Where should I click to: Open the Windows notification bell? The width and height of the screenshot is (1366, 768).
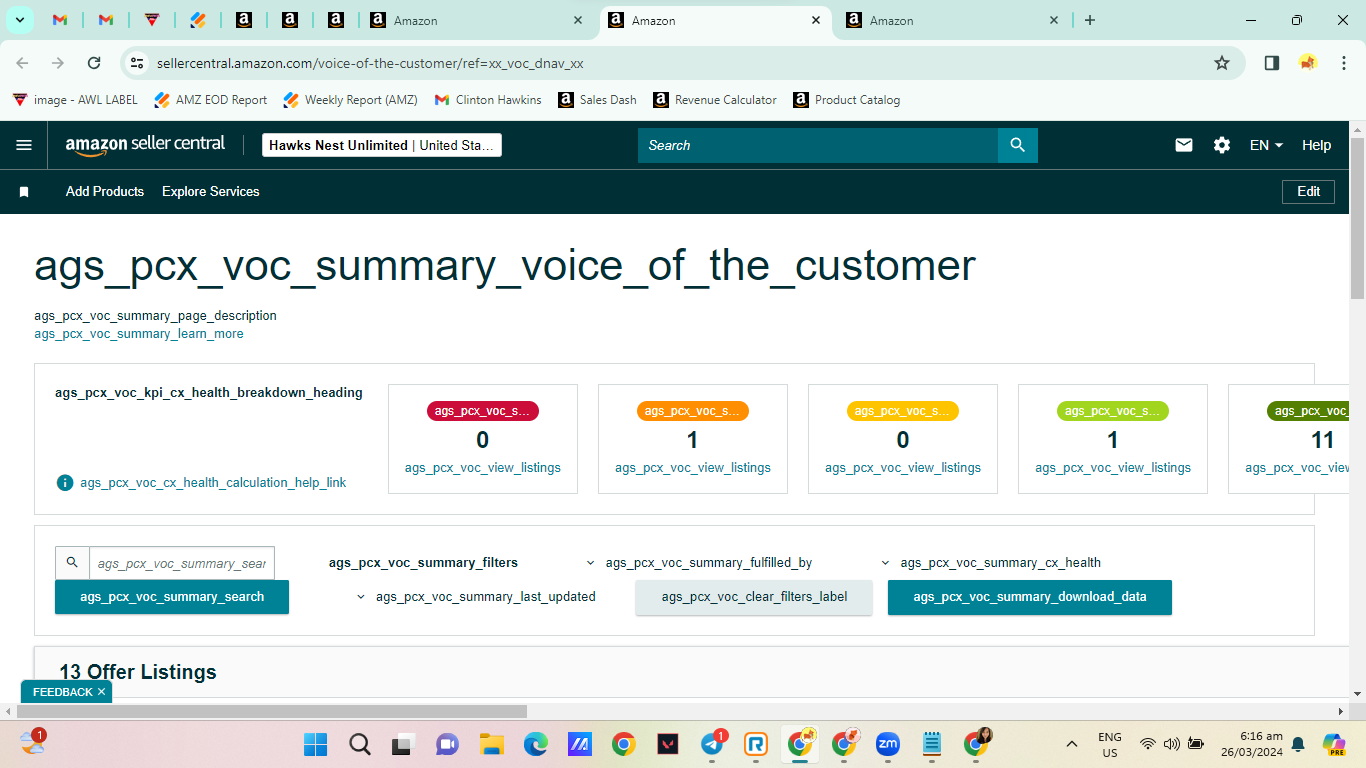pos(1298,744)
